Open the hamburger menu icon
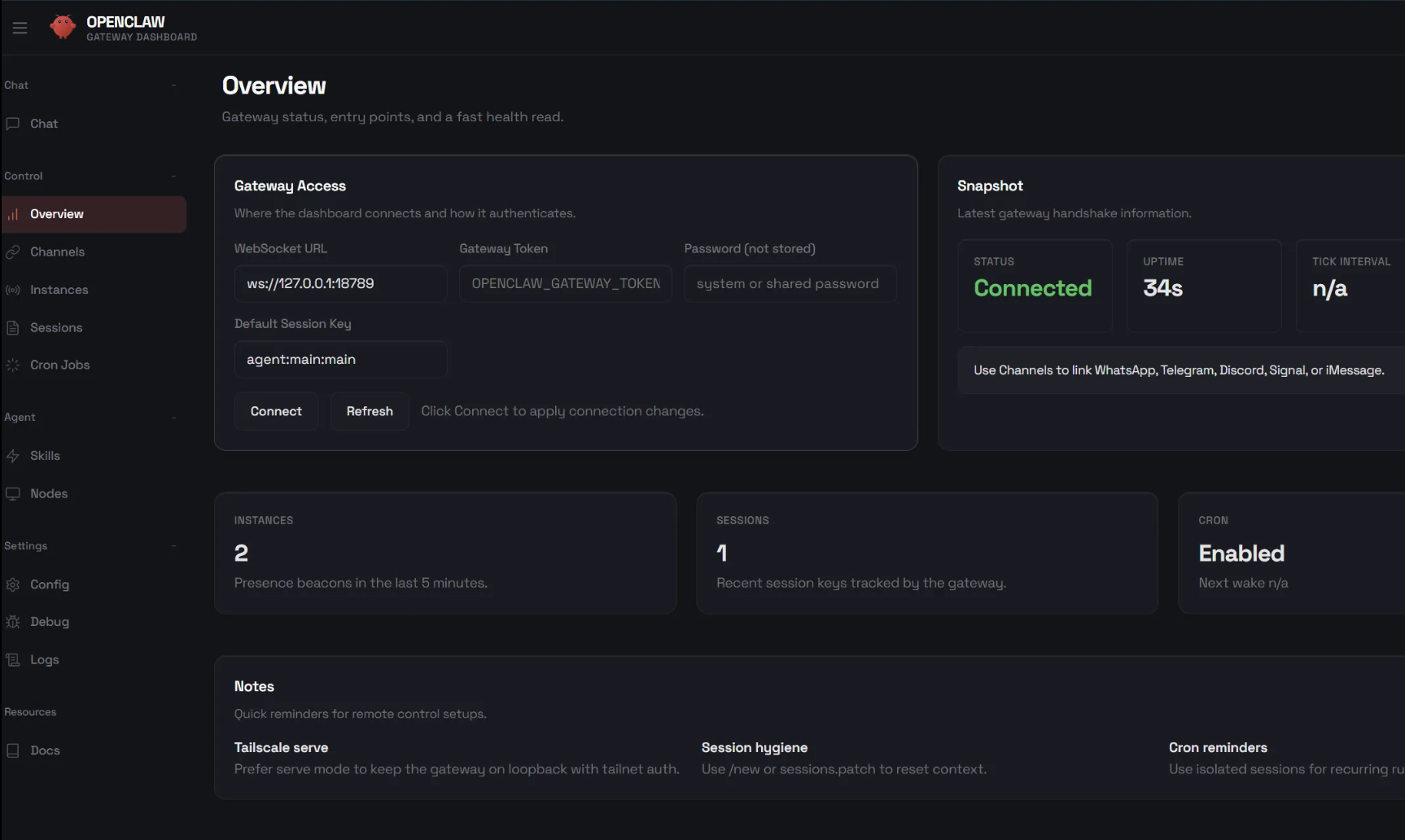 [x=20, y=28]
